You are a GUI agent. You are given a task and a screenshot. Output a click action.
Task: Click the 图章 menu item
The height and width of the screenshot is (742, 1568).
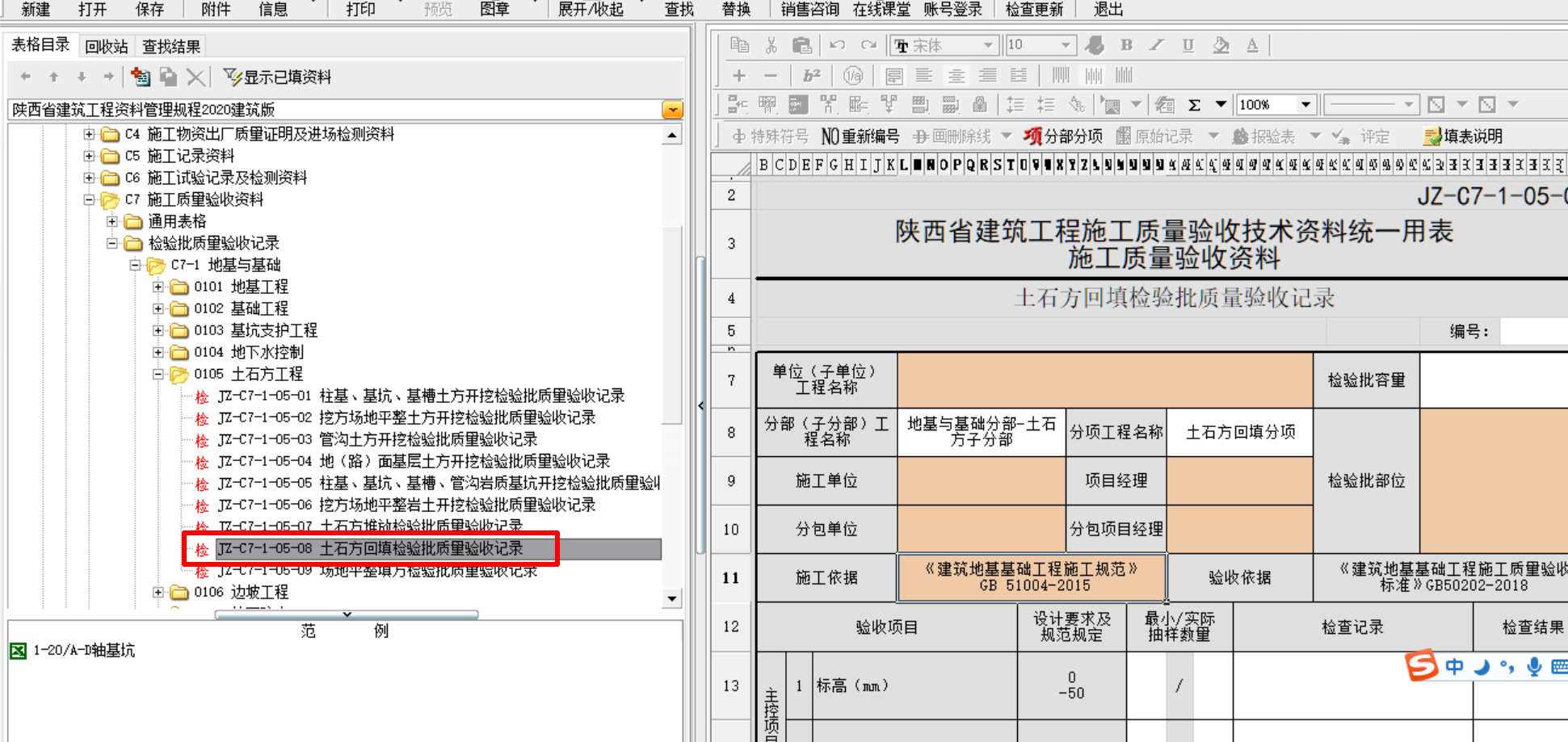[494, 9]
